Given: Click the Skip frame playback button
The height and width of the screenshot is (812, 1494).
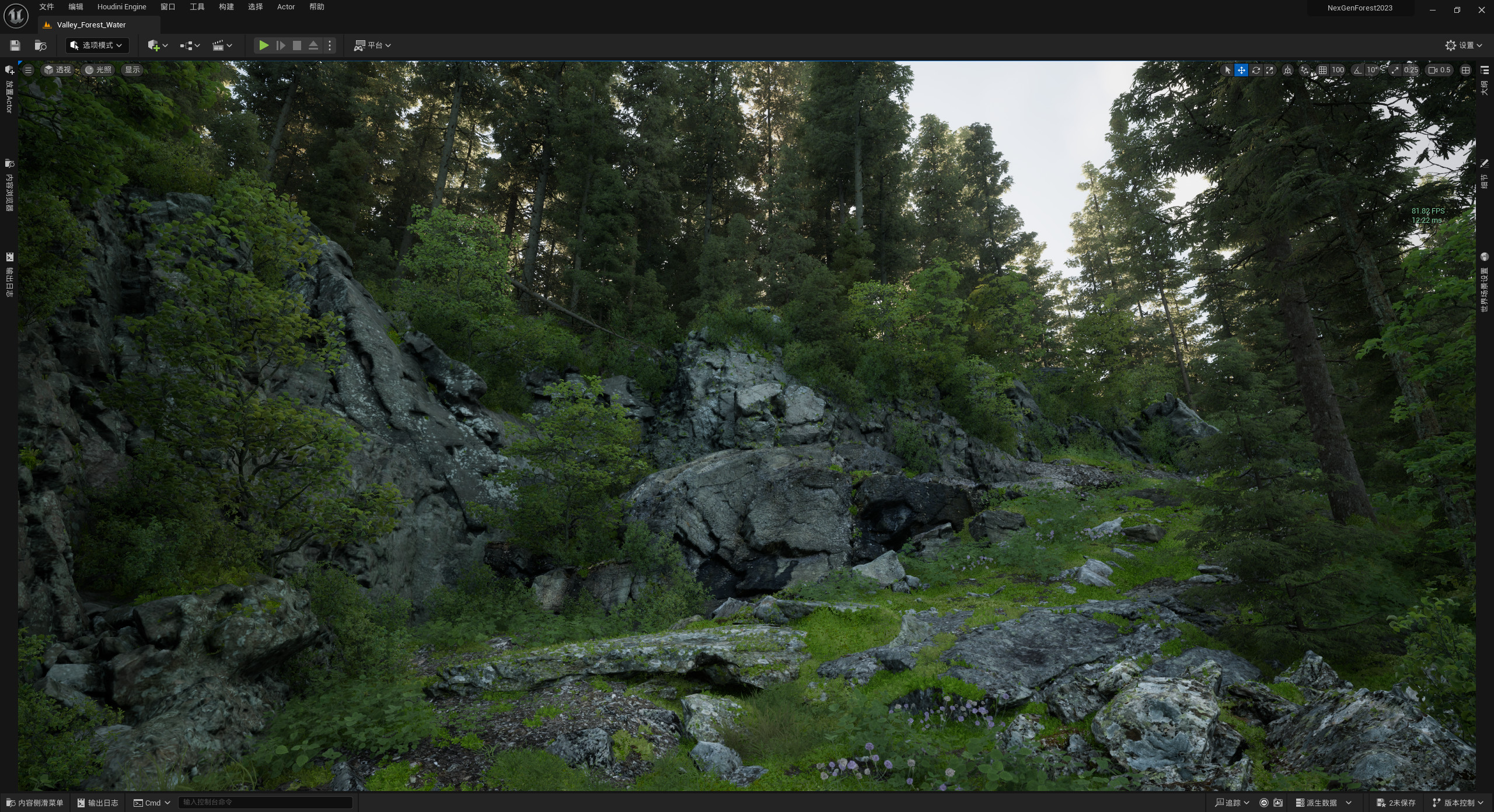Looking at the screenshot, I should coord(281,45).
